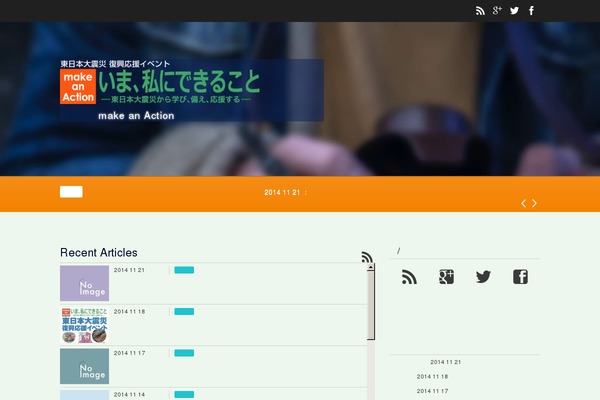Click the 2014 11 18 article date
The image size is (600, 400).
point(129,312)
